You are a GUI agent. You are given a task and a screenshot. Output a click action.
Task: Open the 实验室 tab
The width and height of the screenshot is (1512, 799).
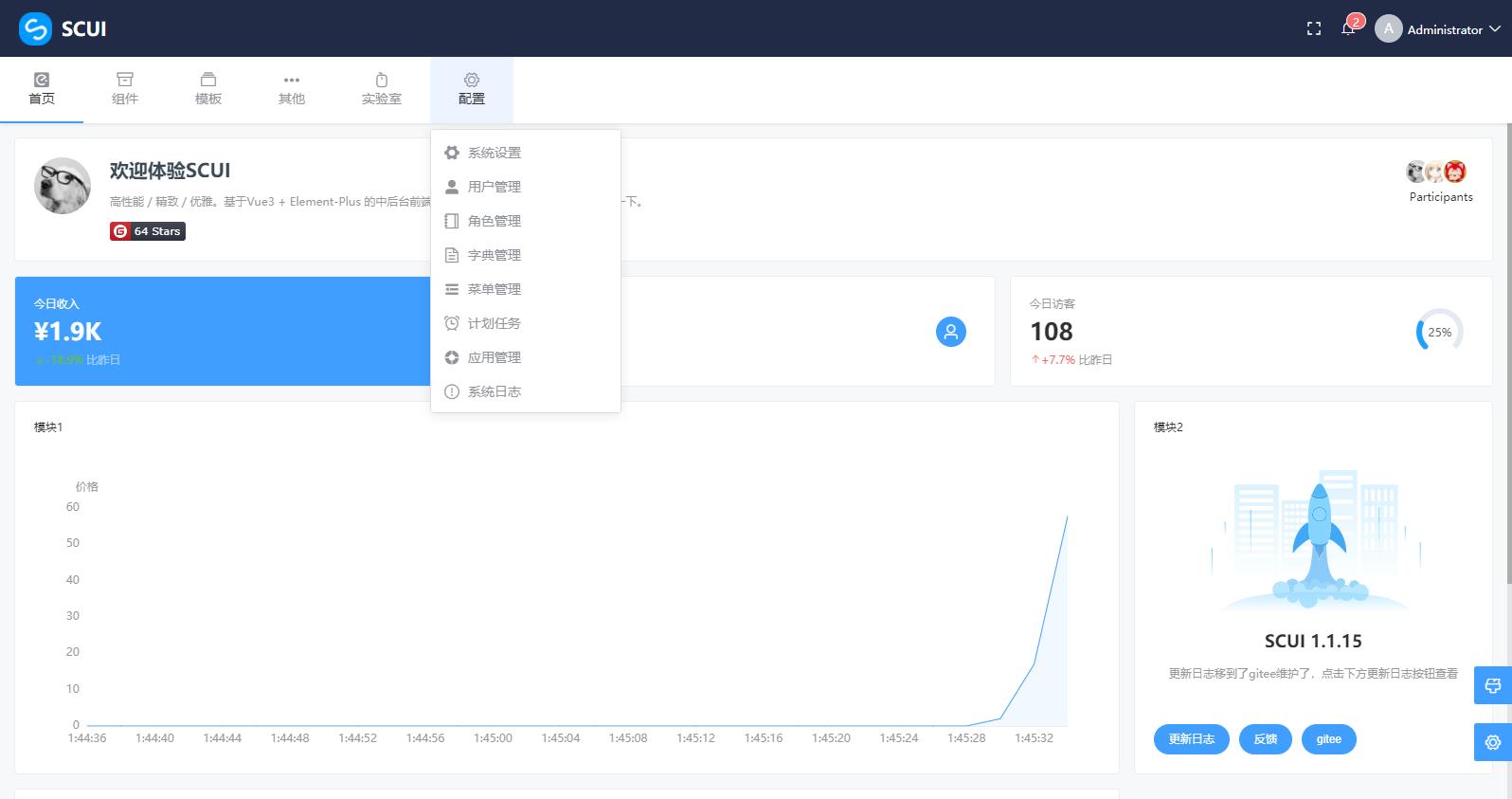[x=381, y=89]
